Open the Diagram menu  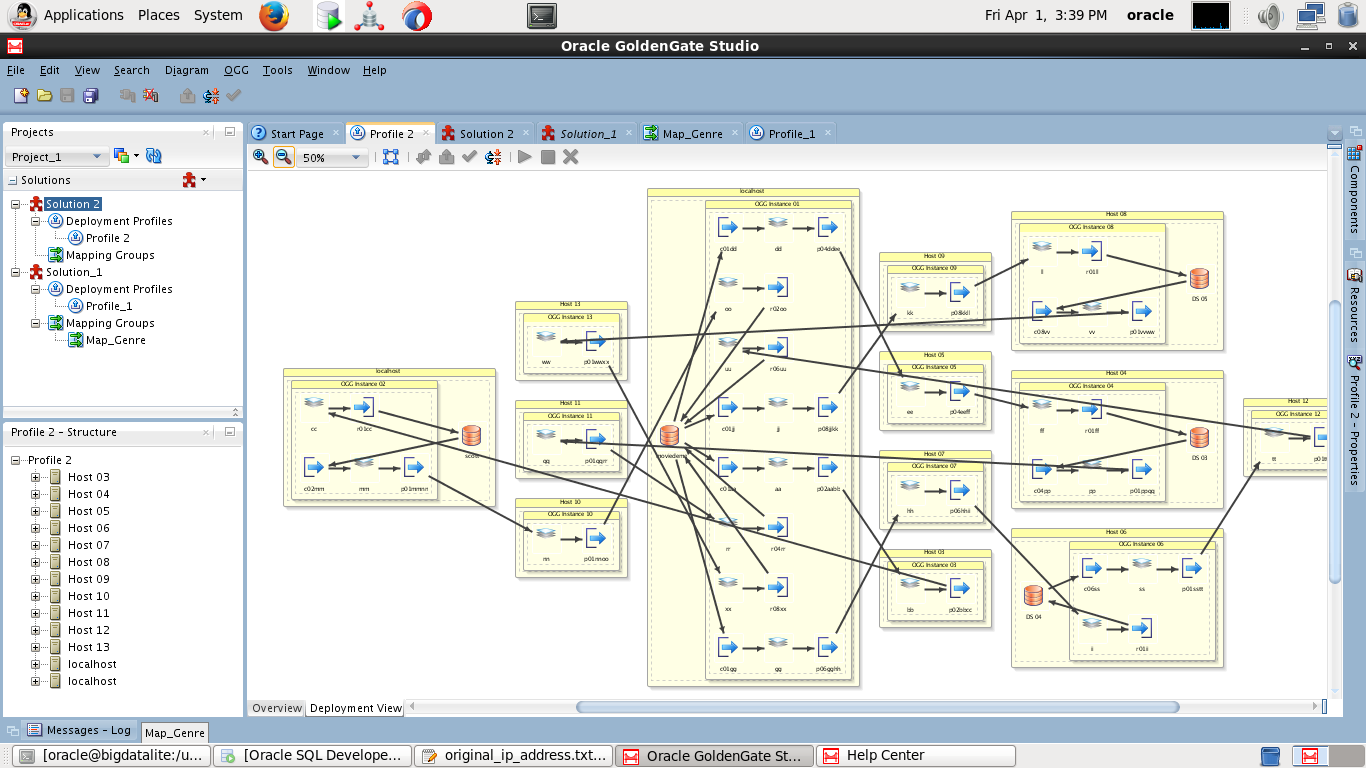point(187,70)
